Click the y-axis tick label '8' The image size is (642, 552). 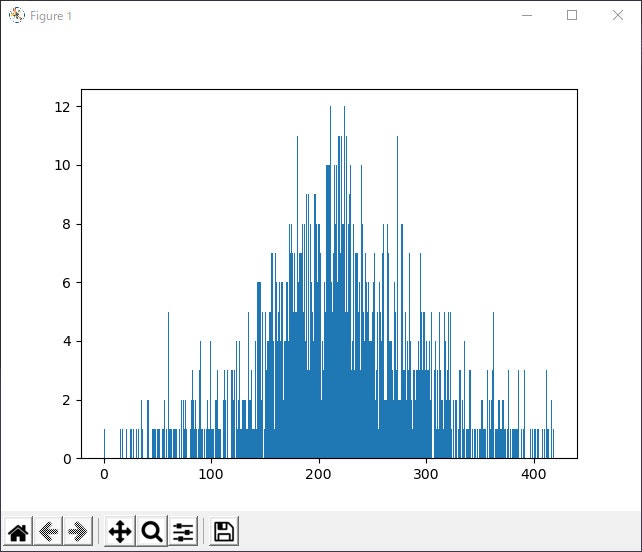click(x=66, y=224)
